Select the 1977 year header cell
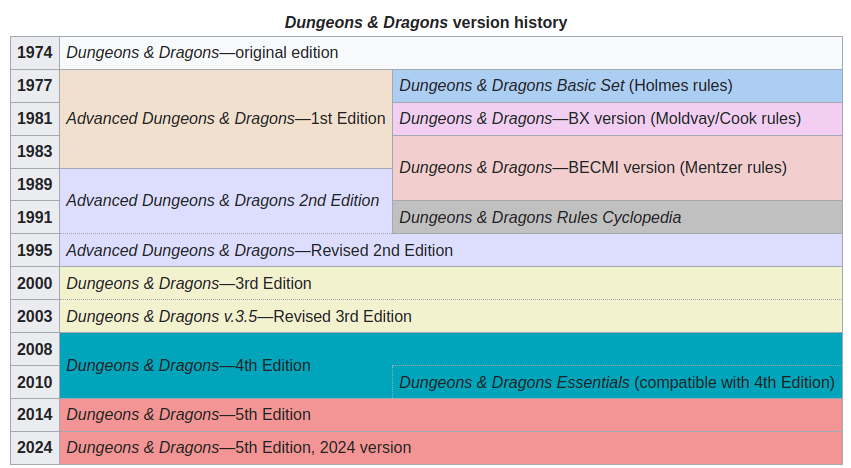851x468 pixels. tap(35, 86)
